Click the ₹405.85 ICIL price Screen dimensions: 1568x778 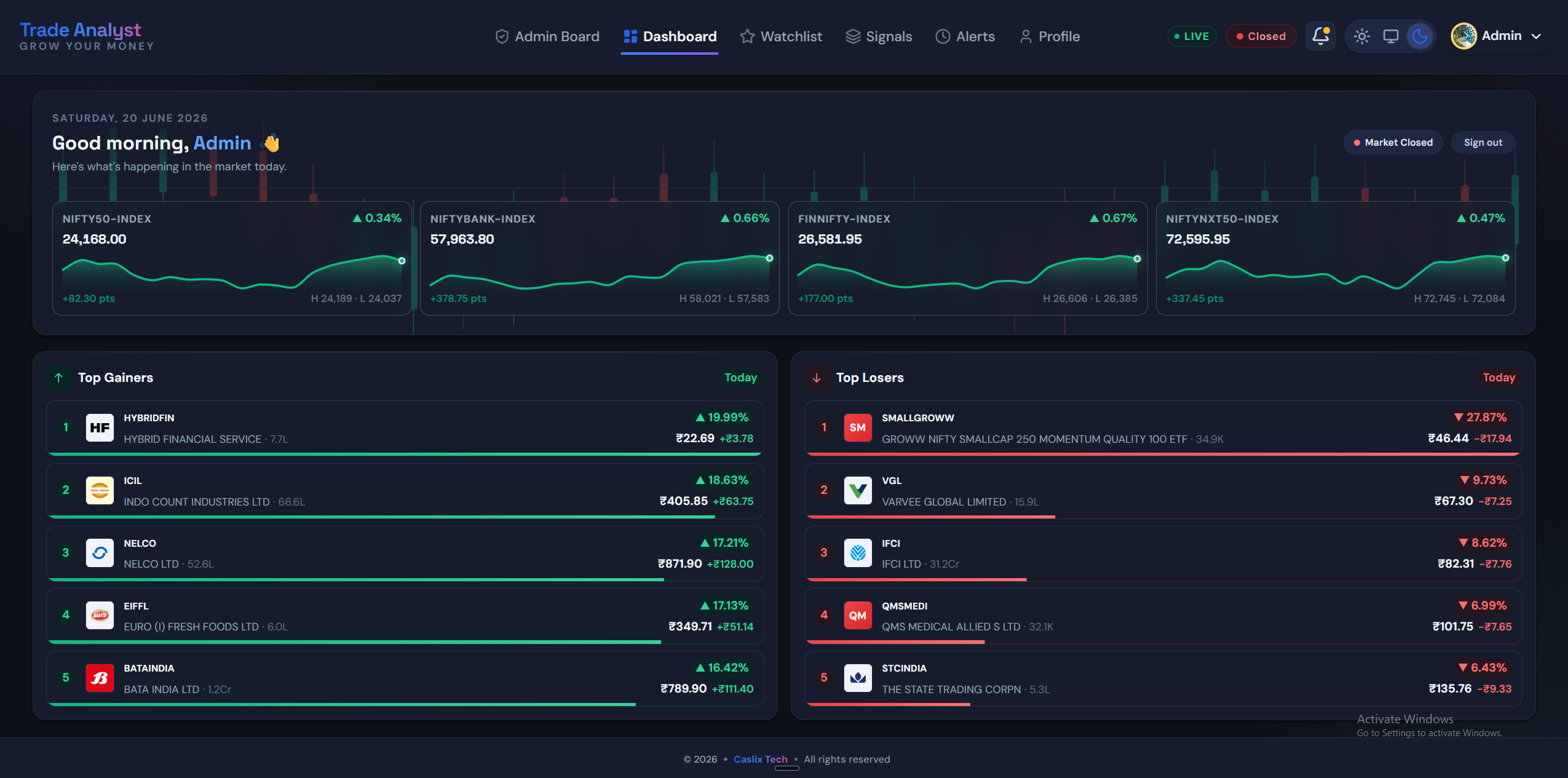(684, 501)
